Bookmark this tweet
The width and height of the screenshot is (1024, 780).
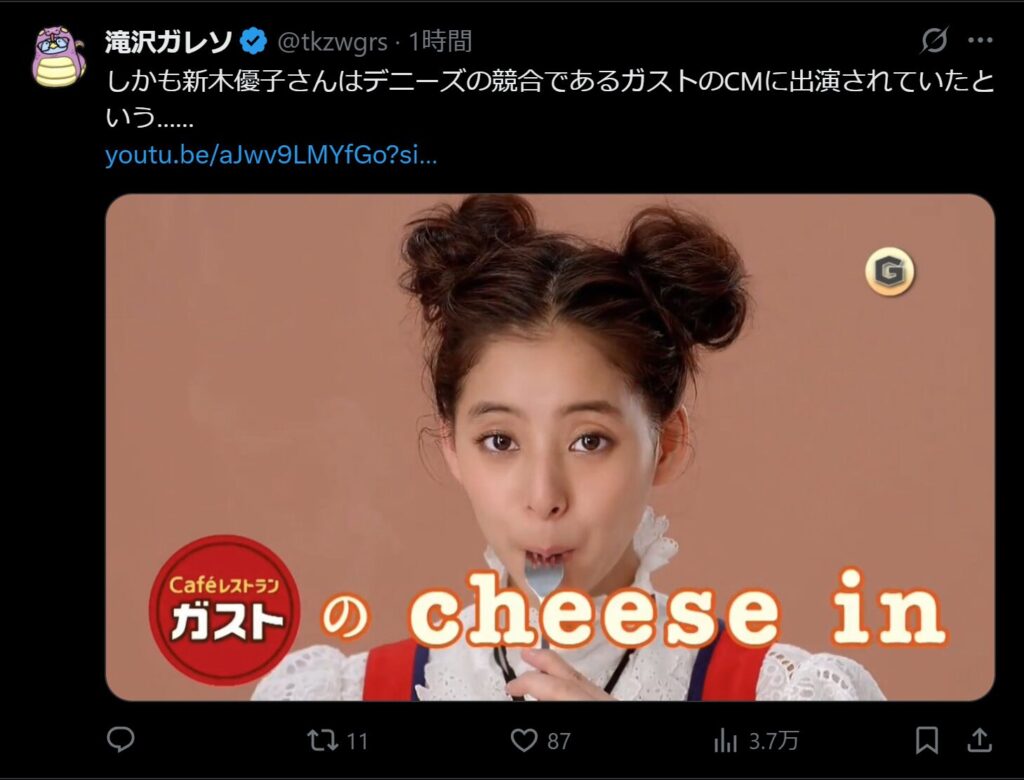pyautogui.click(x=927, y=740)
